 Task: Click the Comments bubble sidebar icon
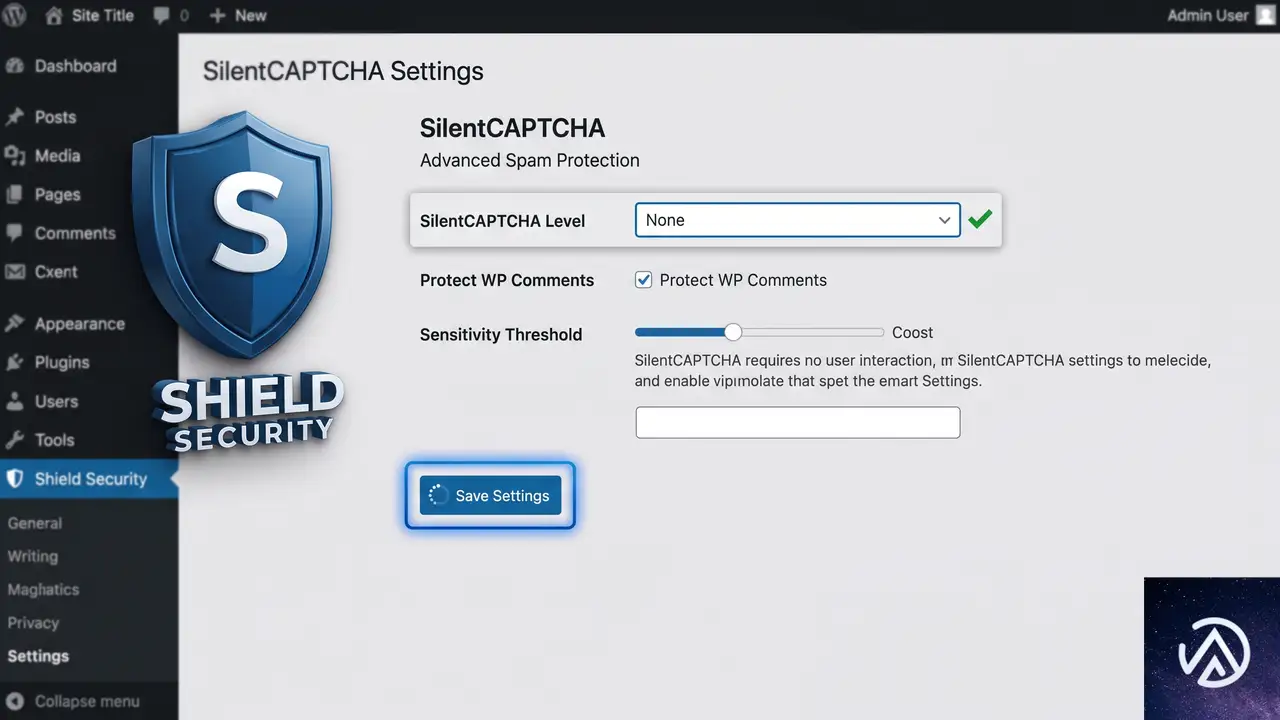[x=15, y=233]
